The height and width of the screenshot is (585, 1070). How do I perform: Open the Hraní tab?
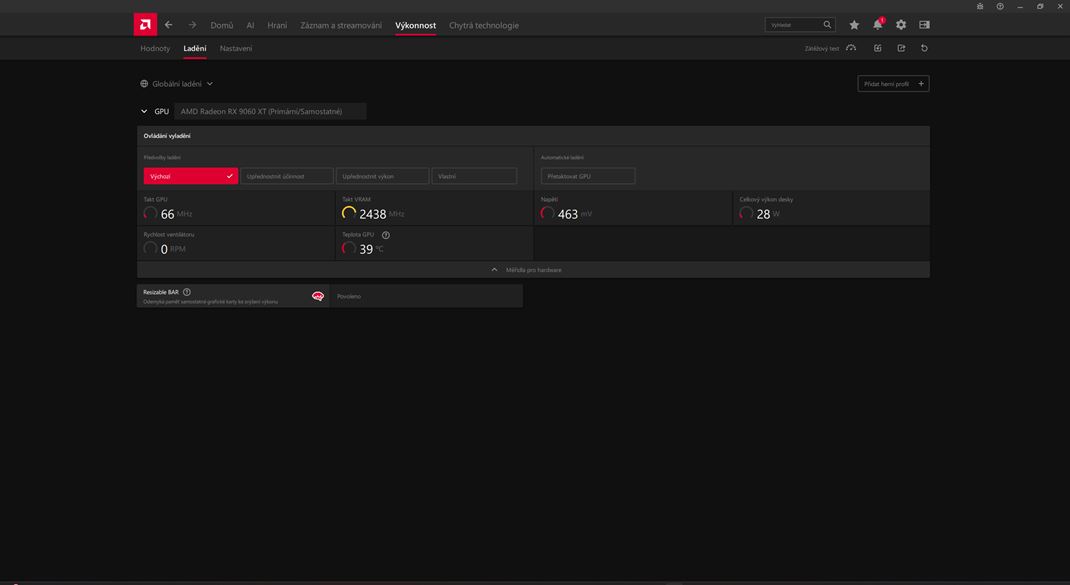click(x=277, y=25)
